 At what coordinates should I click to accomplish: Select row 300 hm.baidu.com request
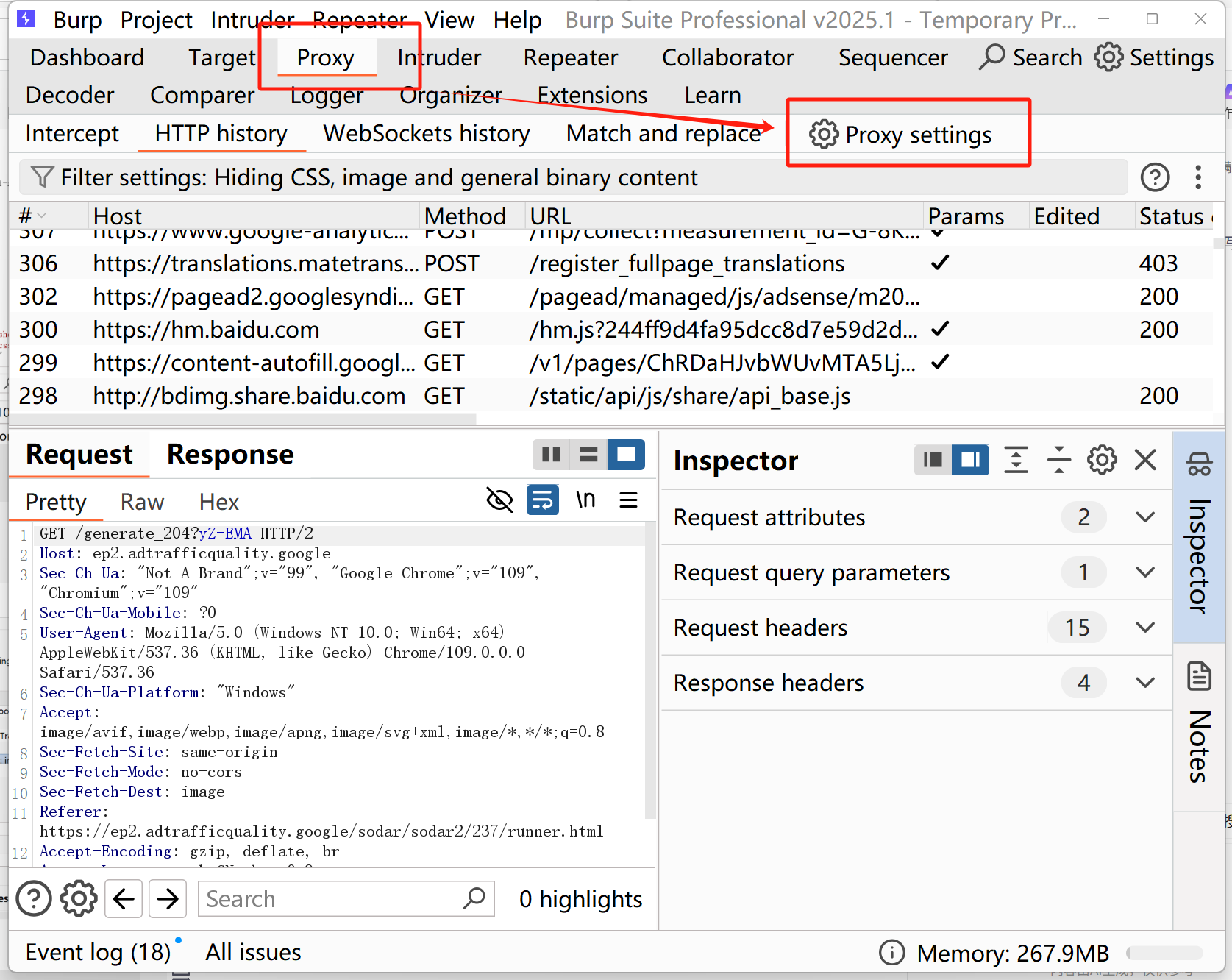(x=612, y=330)
